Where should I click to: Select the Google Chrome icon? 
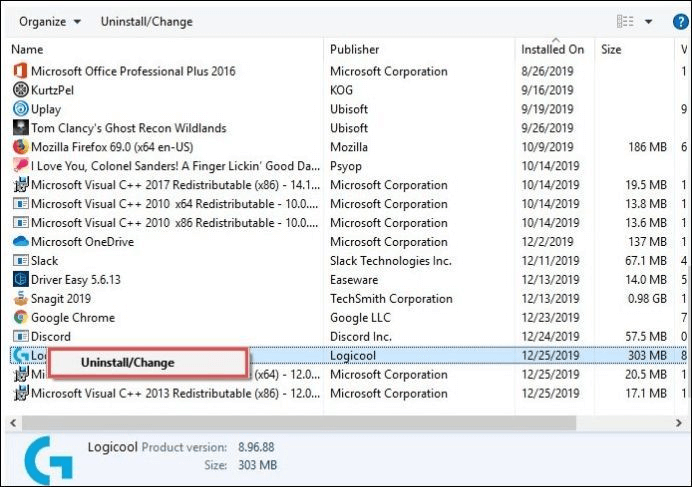coord(20,318)
